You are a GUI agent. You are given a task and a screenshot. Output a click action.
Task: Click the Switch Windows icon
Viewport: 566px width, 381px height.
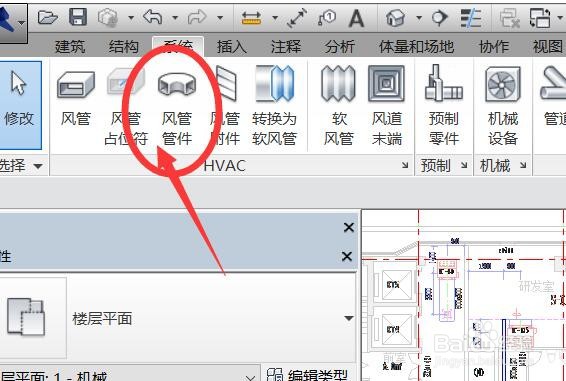(x=539, y=18)
